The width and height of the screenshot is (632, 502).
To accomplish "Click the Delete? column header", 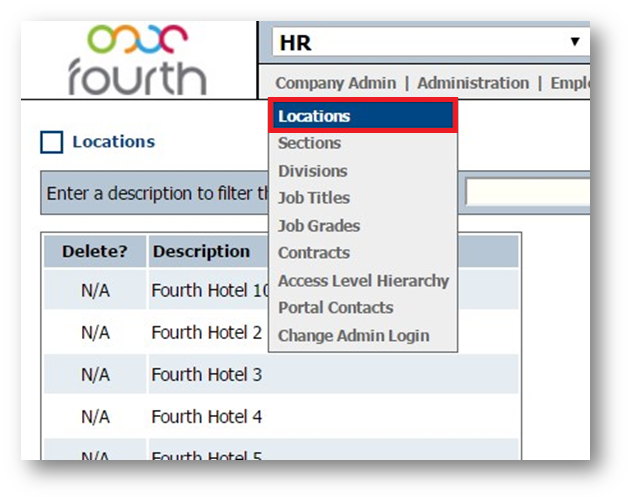I will [x=94, y=251].
